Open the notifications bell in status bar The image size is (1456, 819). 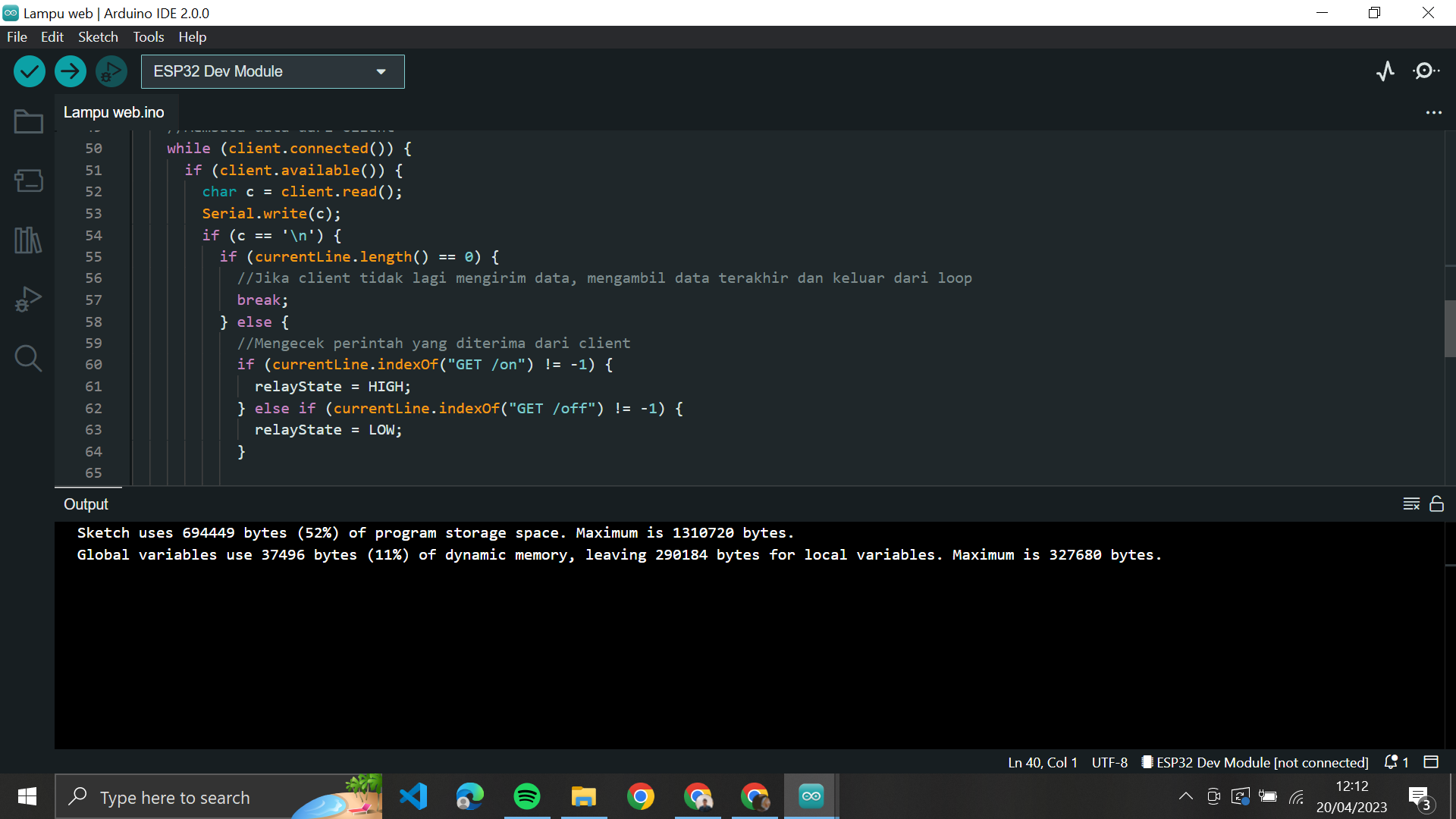pos(1396,762)
